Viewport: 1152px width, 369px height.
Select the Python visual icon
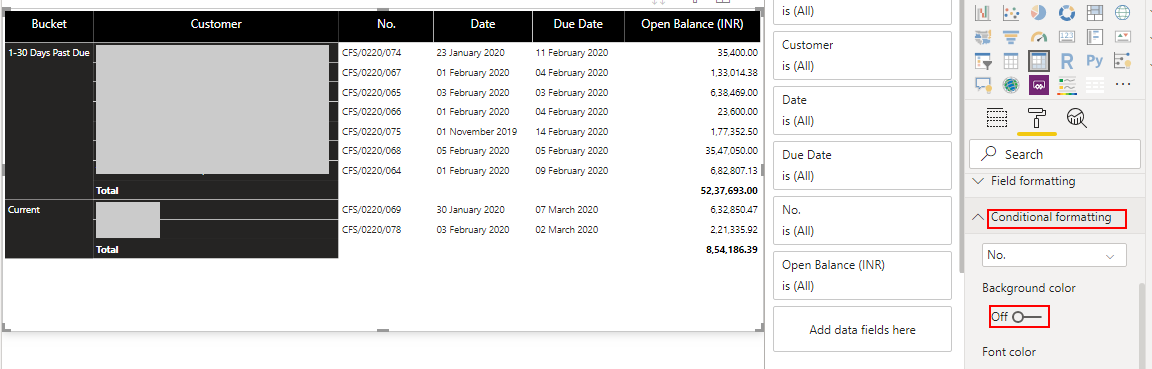tap(1095, 61)
